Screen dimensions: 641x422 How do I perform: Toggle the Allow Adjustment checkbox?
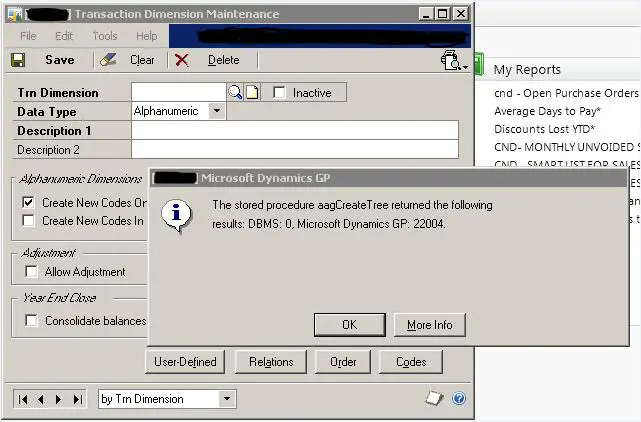pyautogui.click(x=31, y=272)
